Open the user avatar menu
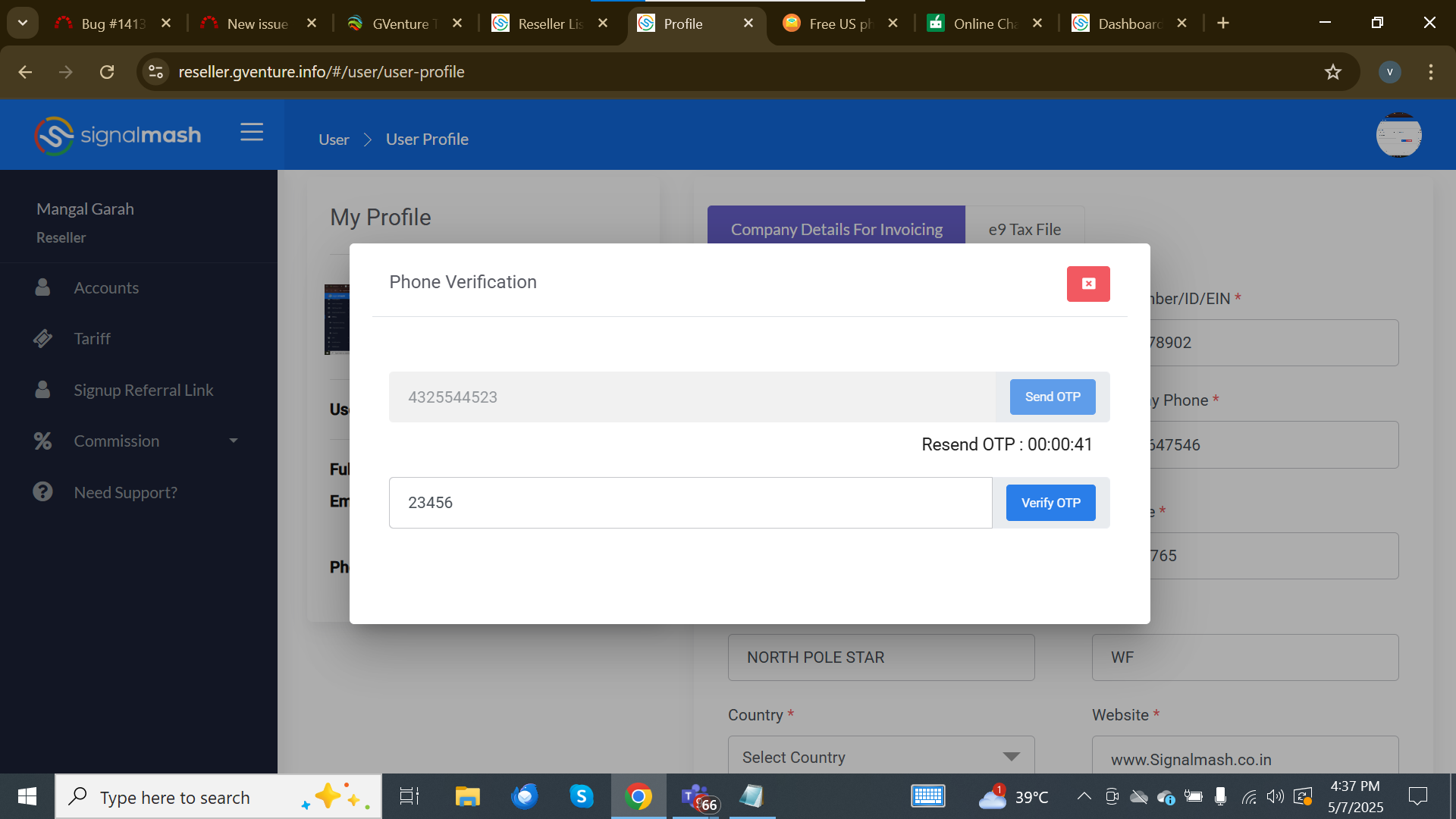Screen dimensions: 1456x819 (1398, 135)
